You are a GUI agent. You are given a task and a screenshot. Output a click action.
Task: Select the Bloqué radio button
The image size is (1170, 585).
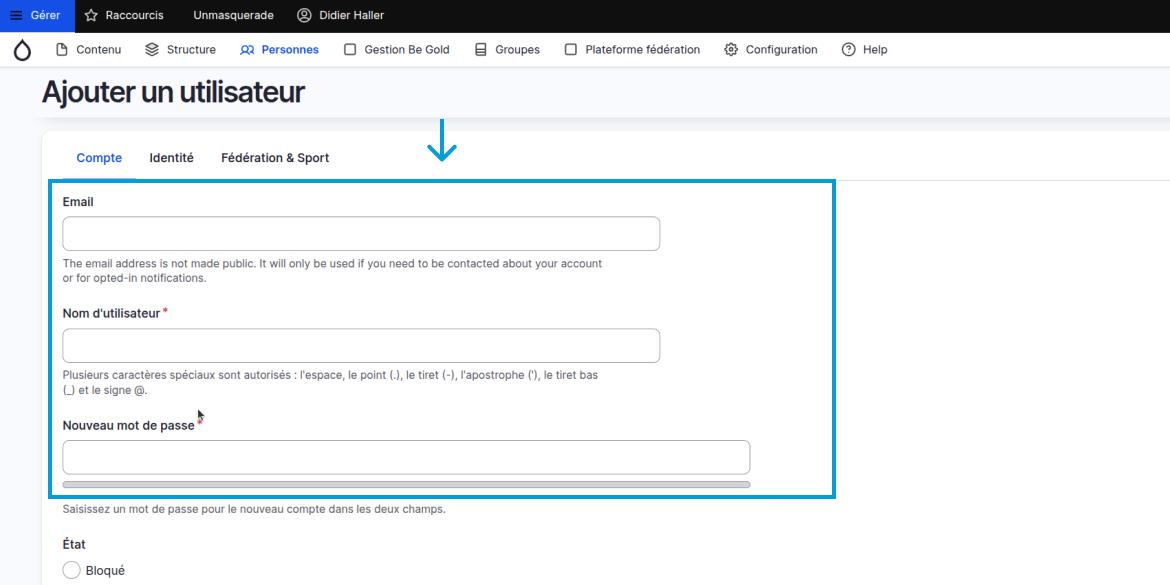point(72,570)
